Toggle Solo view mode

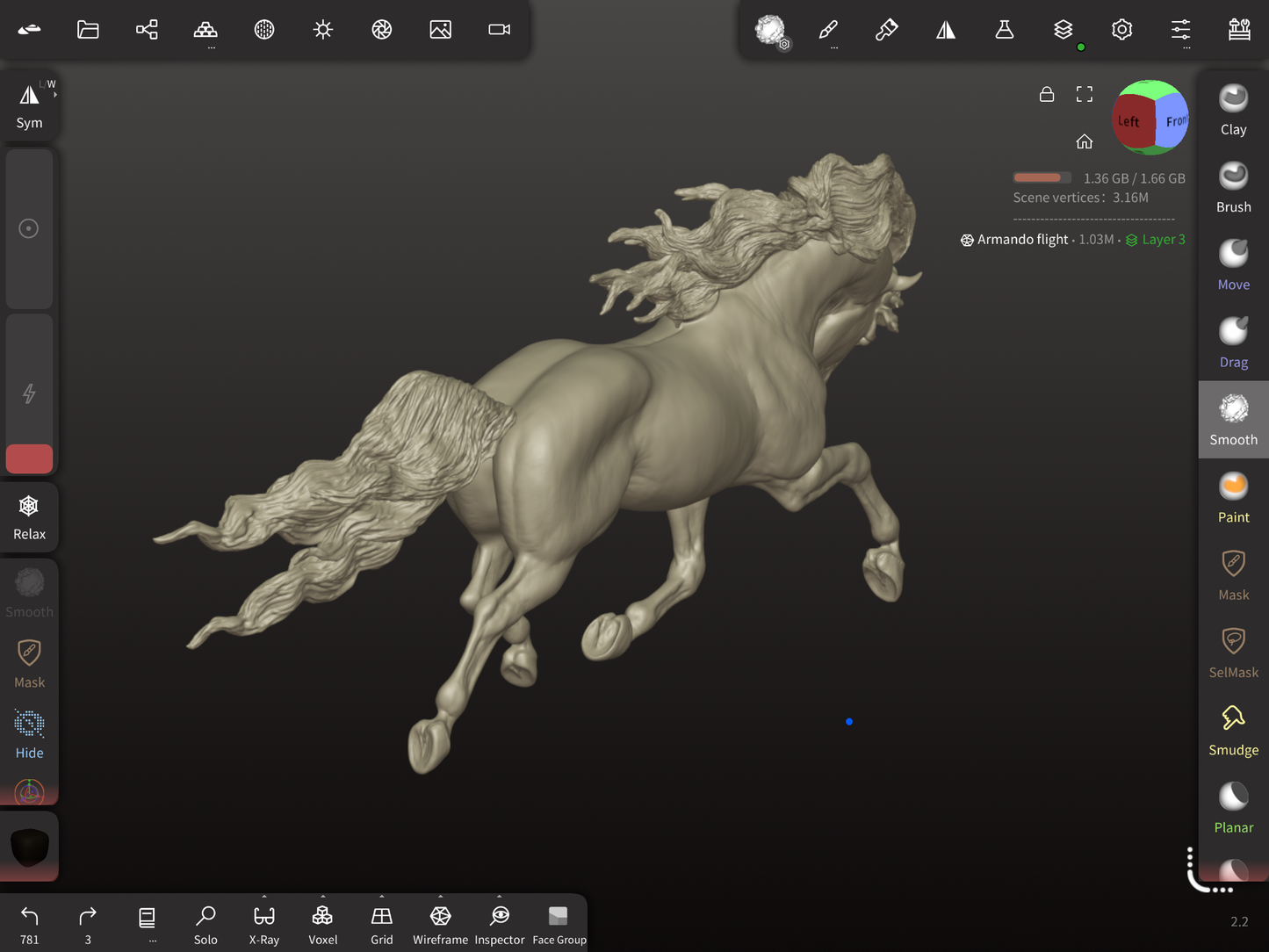[205, 924]
